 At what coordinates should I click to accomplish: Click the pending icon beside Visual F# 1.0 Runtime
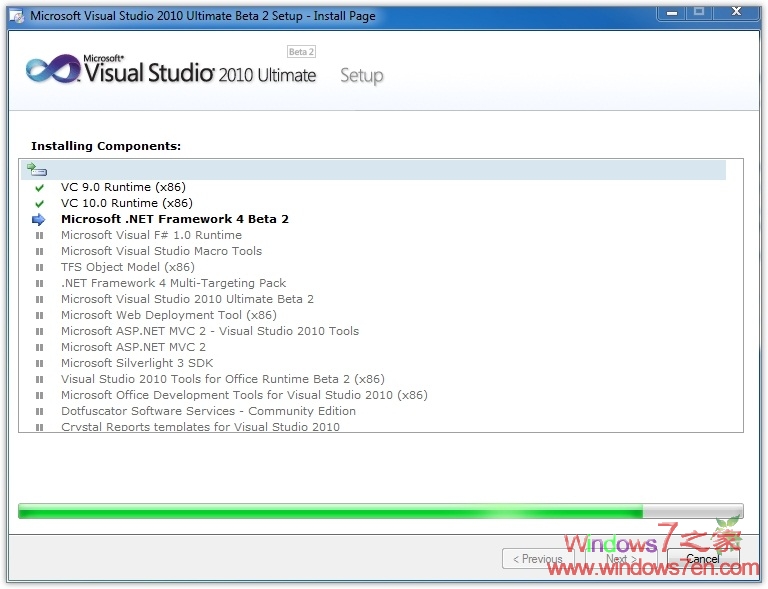[x=40, y=236]
